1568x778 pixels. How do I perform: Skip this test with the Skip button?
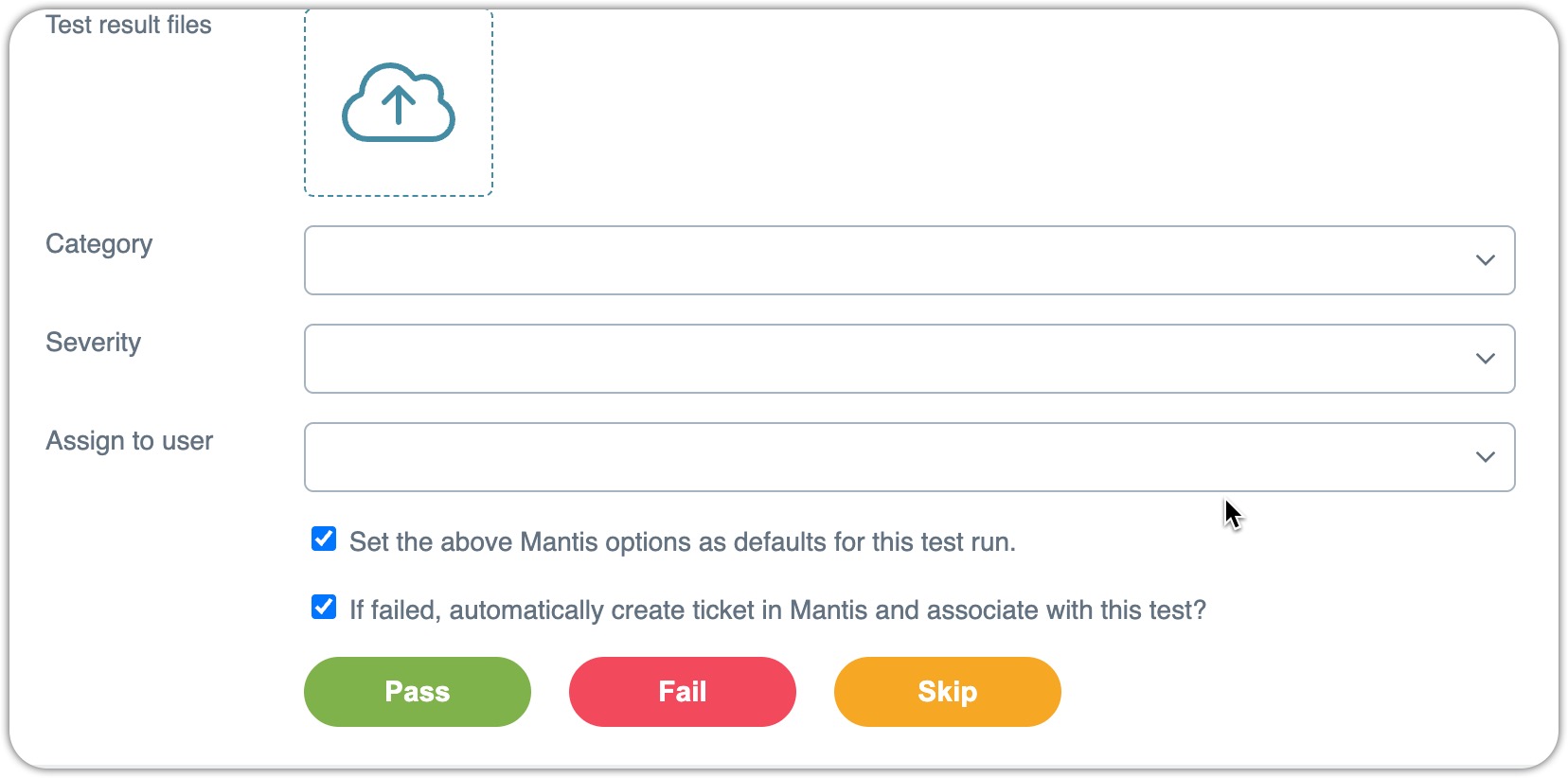pos(948,692)
